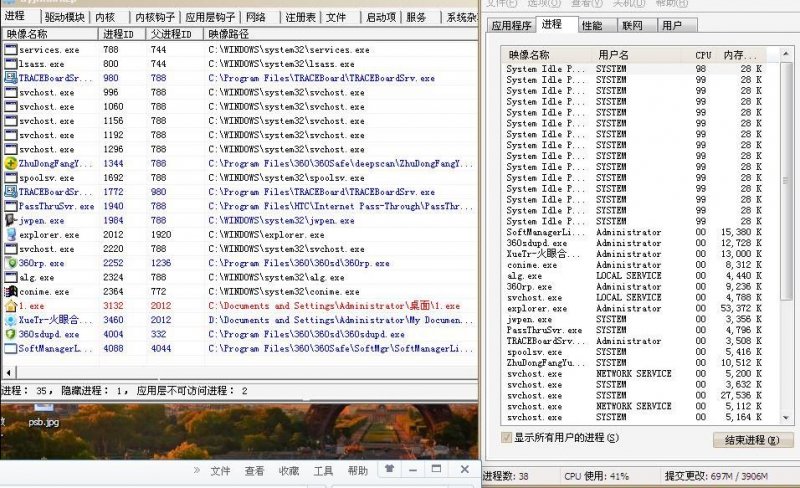800x488 pixels.
Task: Switch to the 注册表 tab
Action: [300, 17]
